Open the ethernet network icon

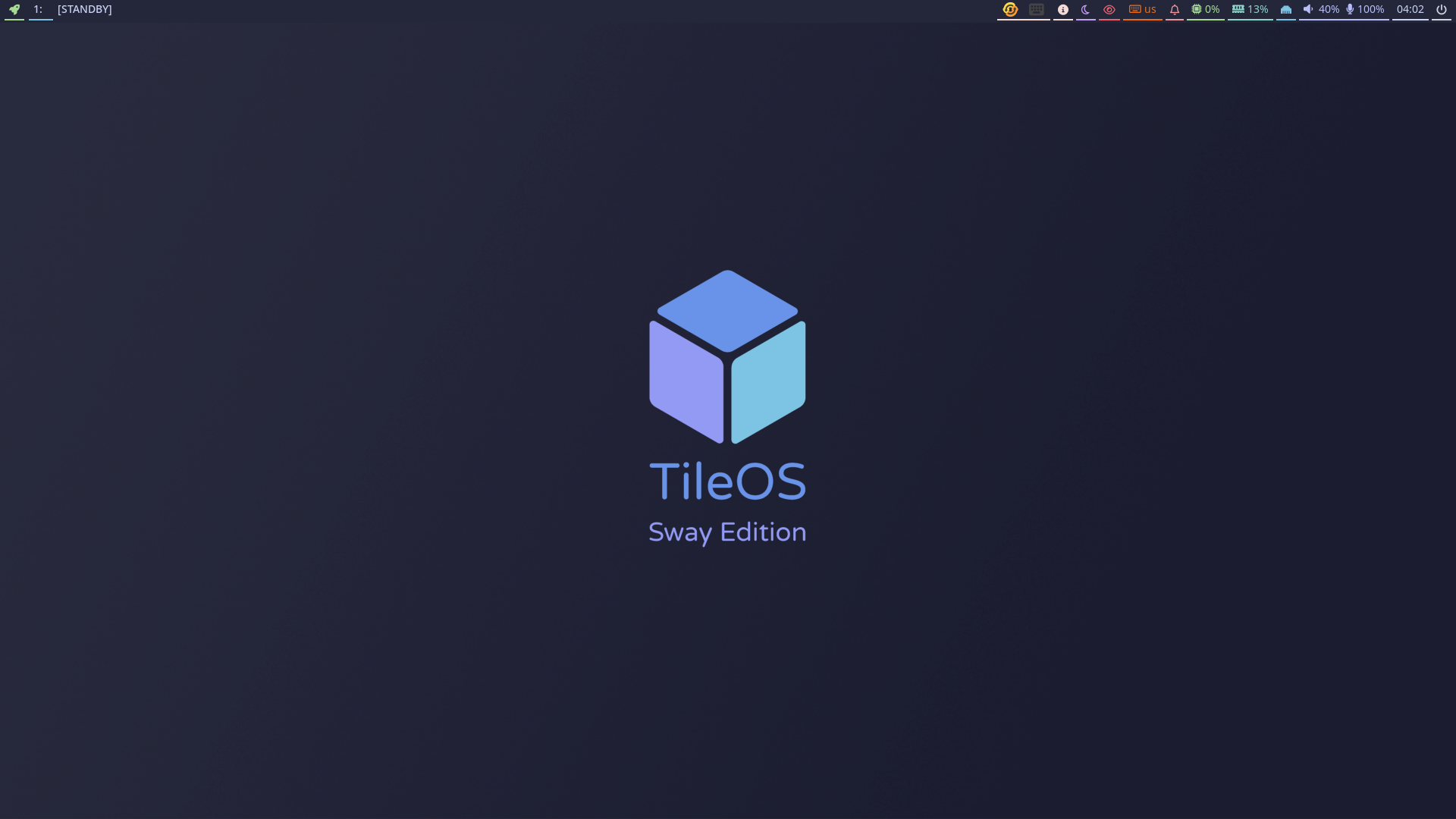(1286, 10)
